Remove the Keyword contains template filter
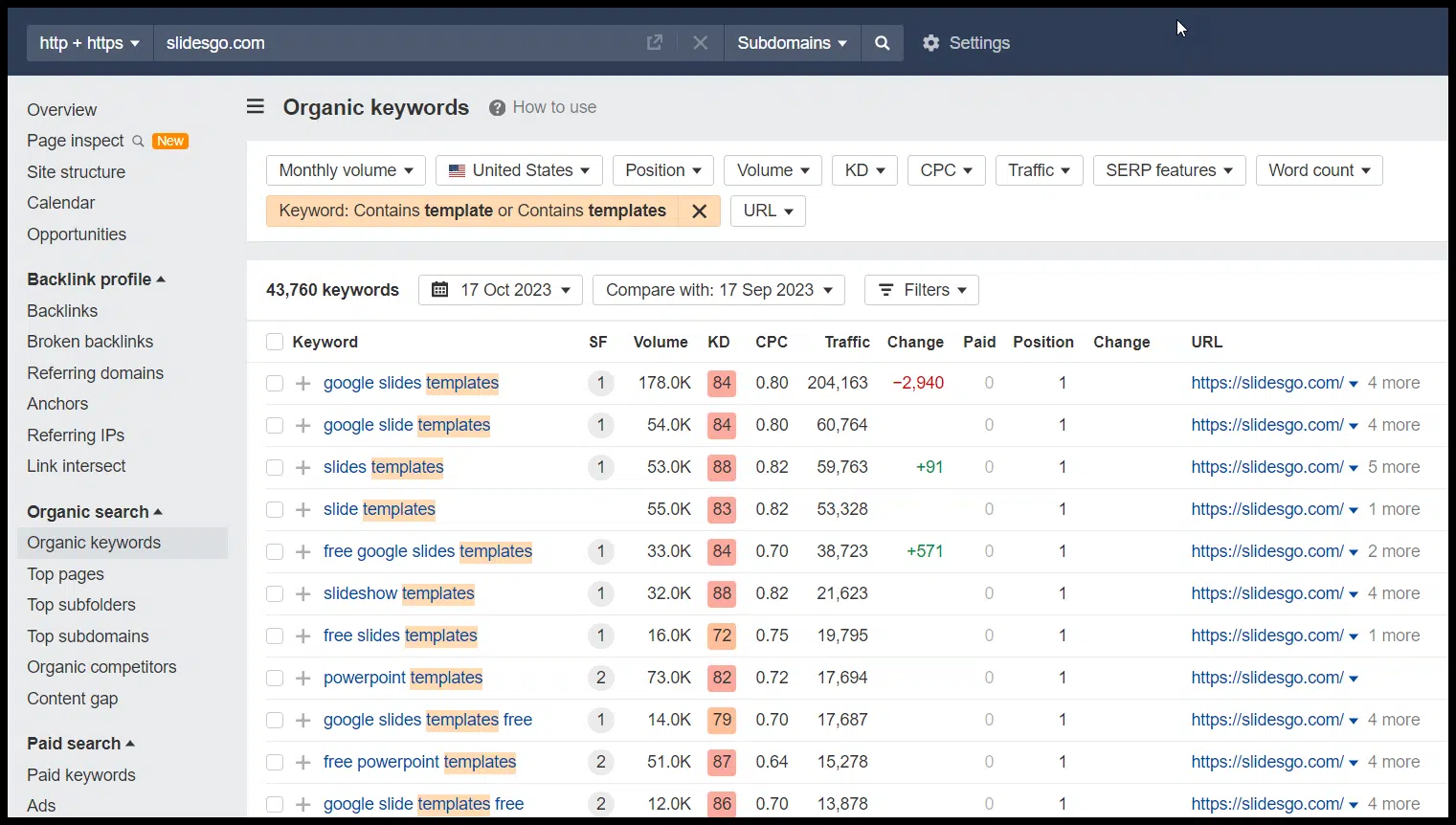 click(x=700, y=212)
